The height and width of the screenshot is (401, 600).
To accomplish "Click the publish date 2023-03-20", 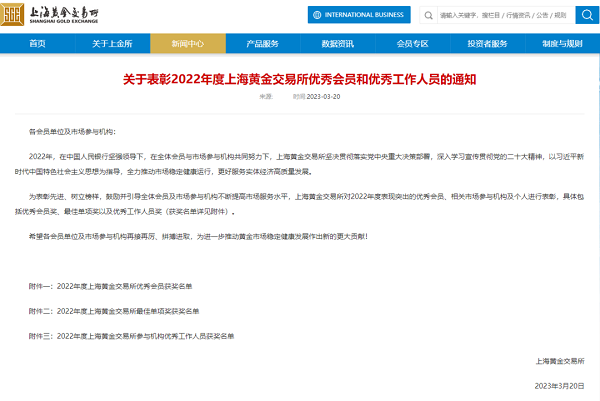I will 323,96.
